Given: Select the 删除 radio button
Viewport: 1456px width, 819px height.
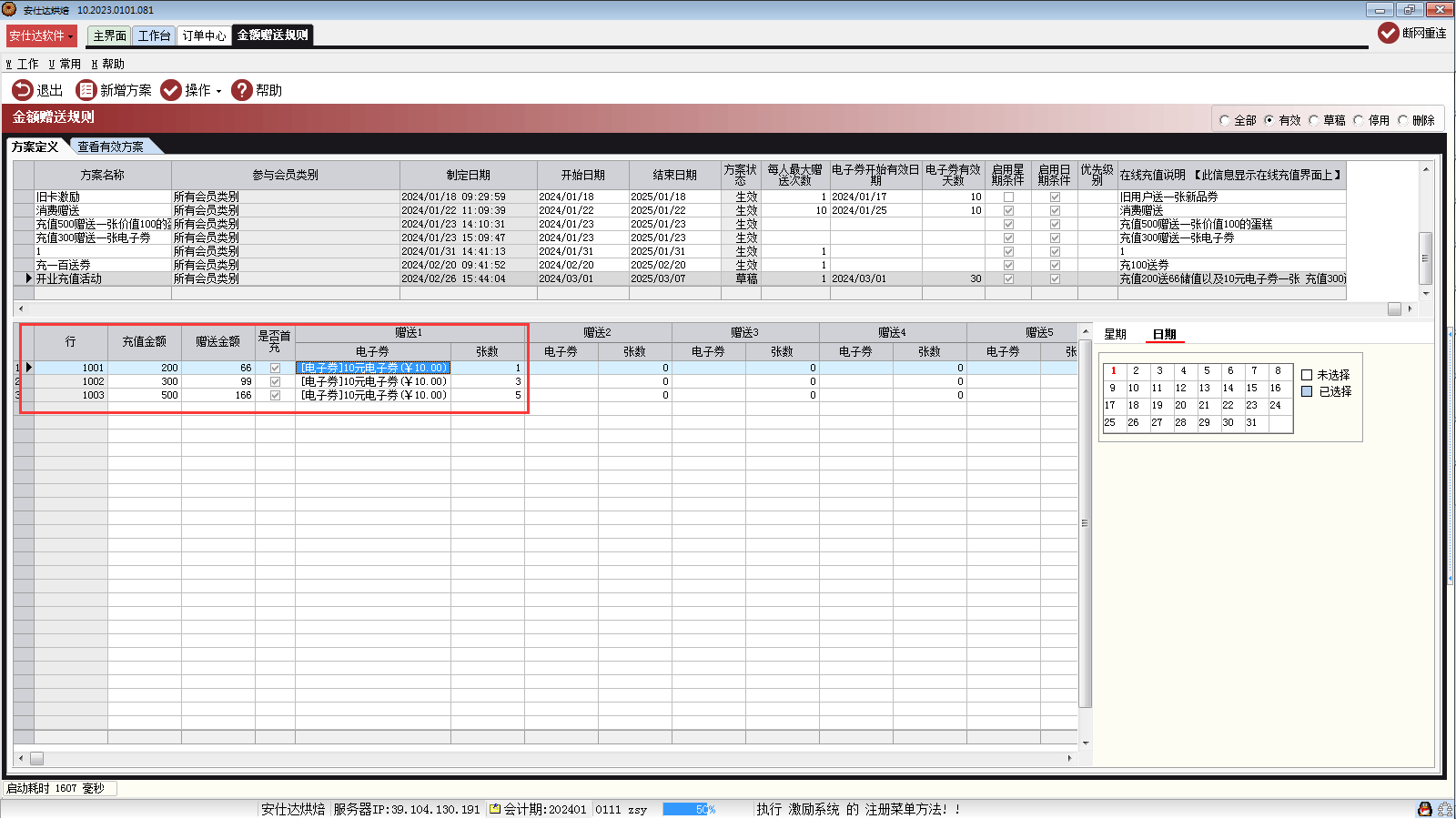Looking at the screenshot, I should [1403, 120].
